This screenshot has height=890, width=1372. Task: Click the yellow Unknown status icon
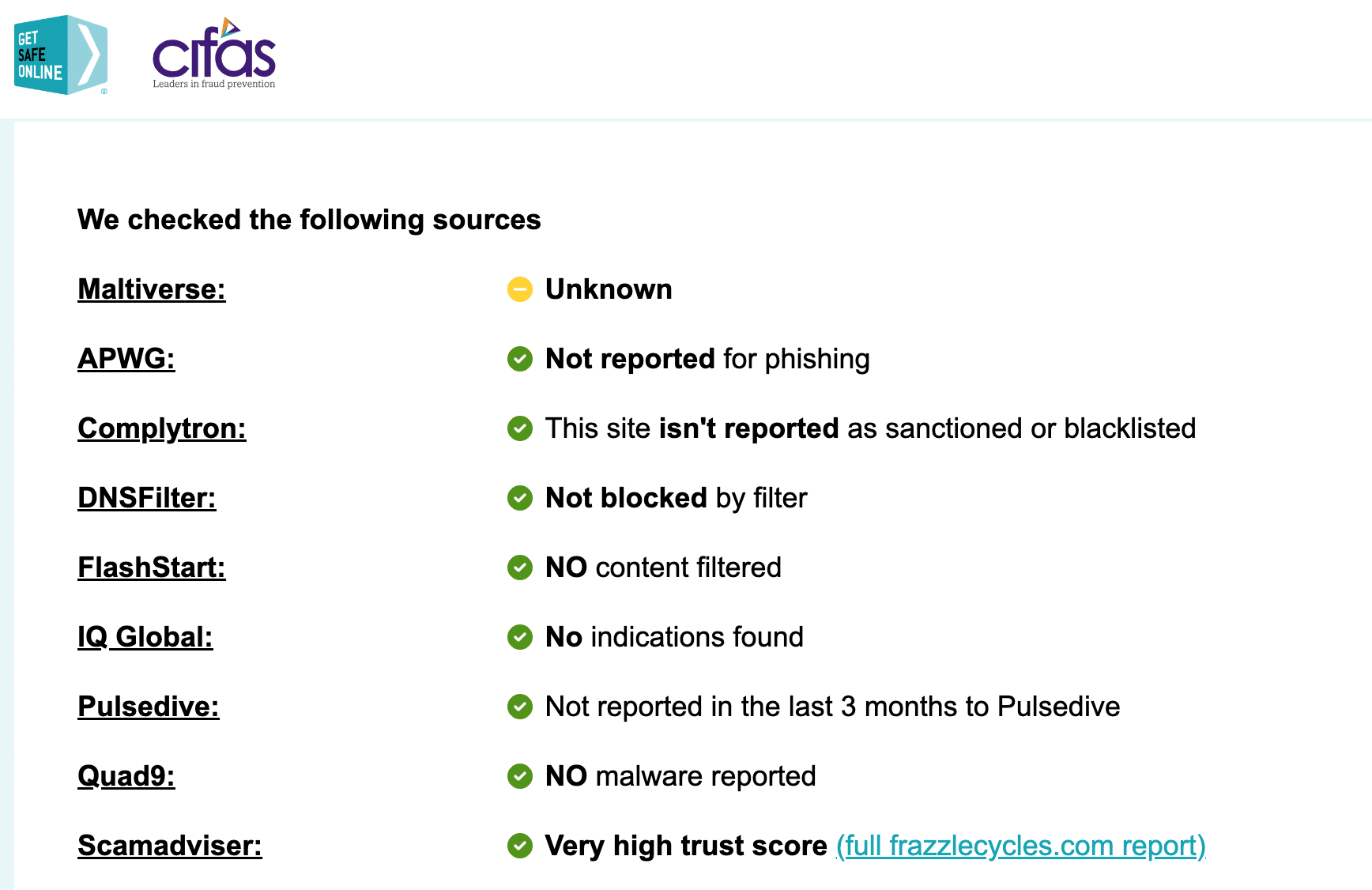[519, 289]
